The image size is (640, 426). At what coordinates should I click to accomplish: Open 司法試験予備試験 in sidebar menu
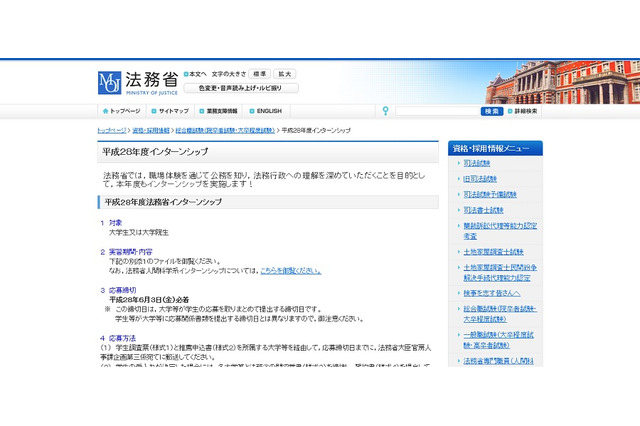[490, 194]
